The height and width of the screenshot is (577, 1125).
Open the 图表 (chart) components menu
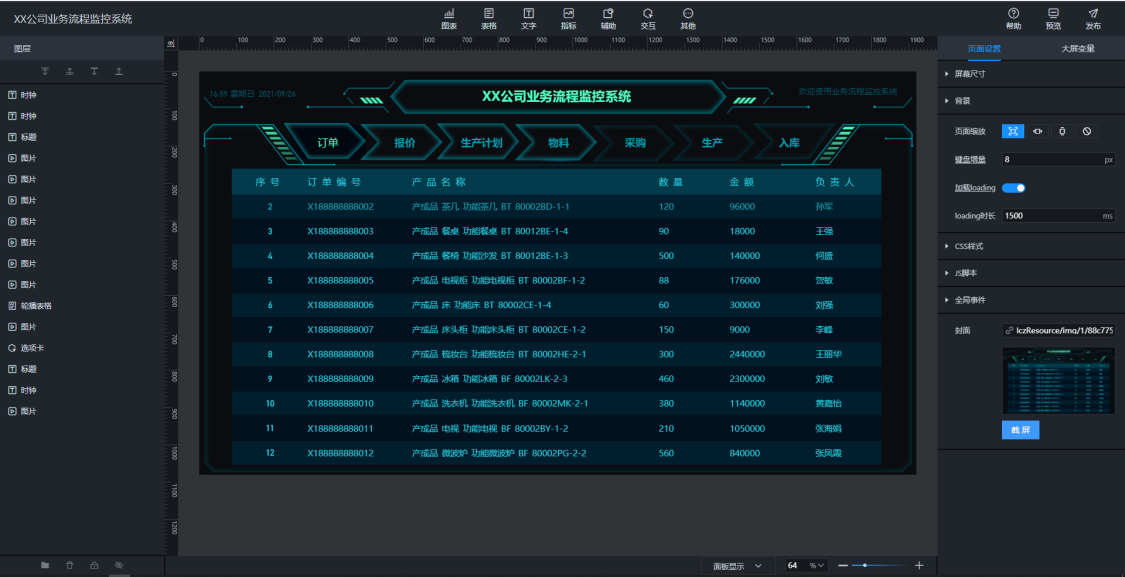(449, 18)
